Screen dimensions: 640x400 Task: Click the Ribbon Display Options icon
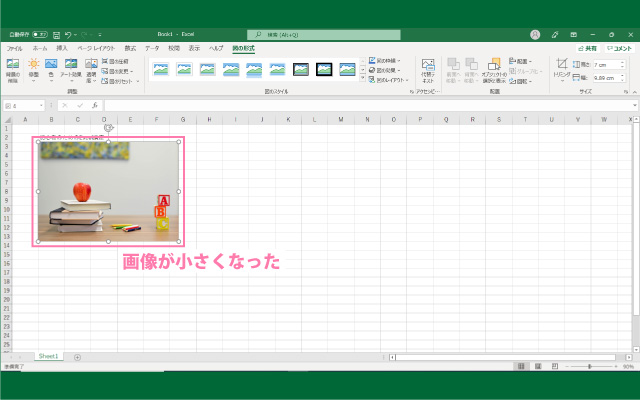(x=573, y=35)
